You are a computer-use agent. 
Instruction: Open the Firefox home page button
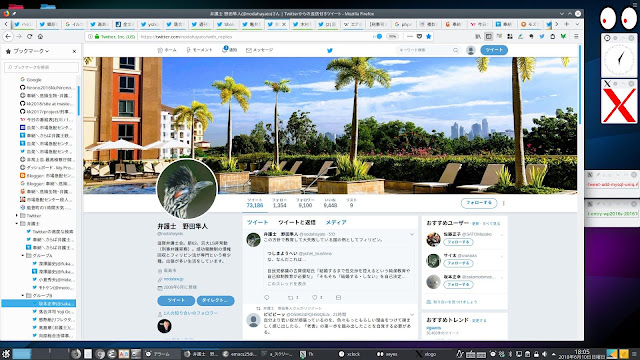[x=40, y=36]
